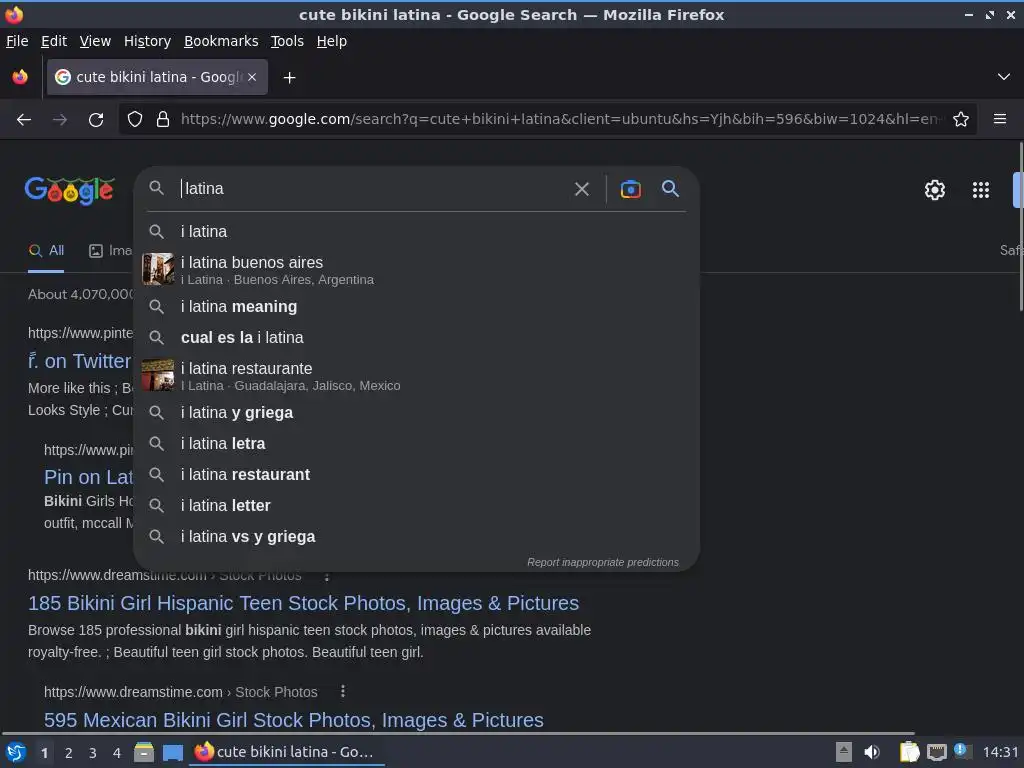This screenshot has width=1024, height=768.
Task: Click the Firefox back arrow button
Action: pos(24,120)
